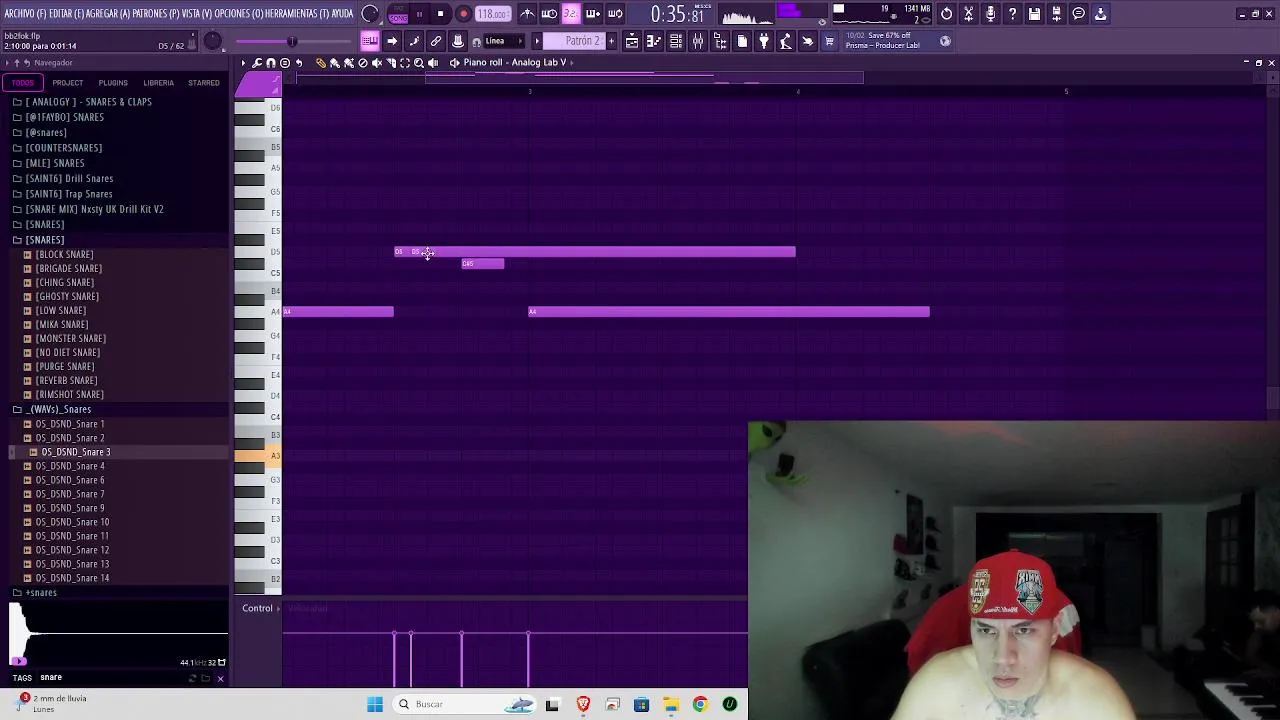Click the Control lane label below piano roll
The image size is (1280, 720).
coord(257,608)
